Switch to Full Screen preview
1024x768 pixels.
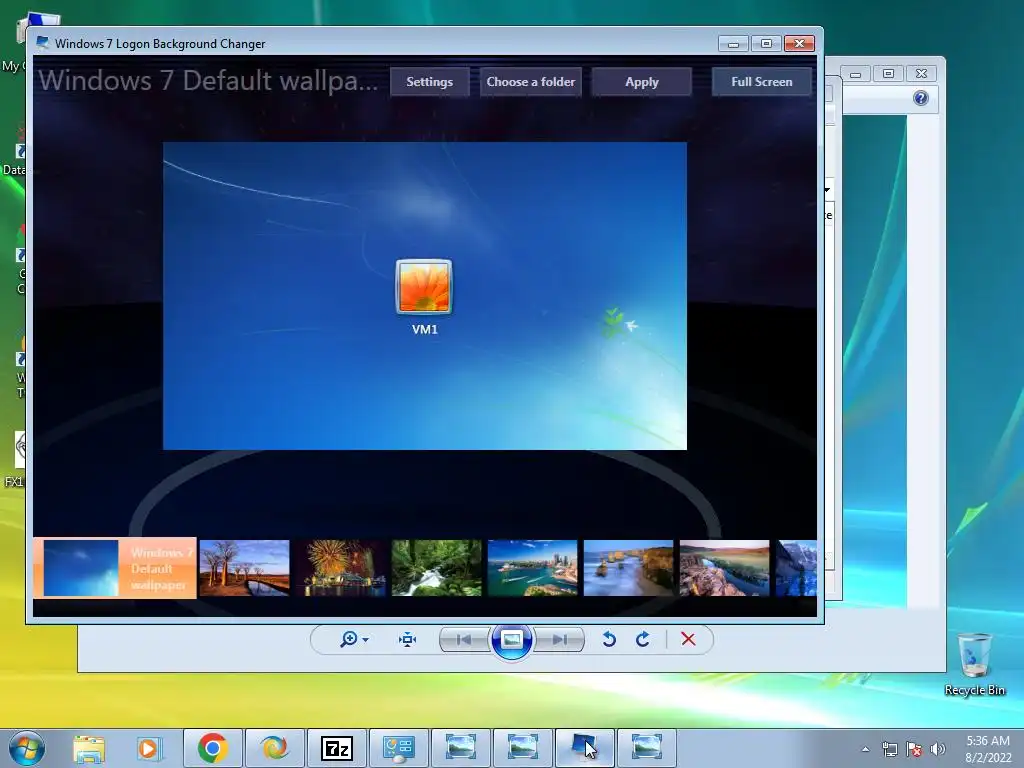point(761,82)
